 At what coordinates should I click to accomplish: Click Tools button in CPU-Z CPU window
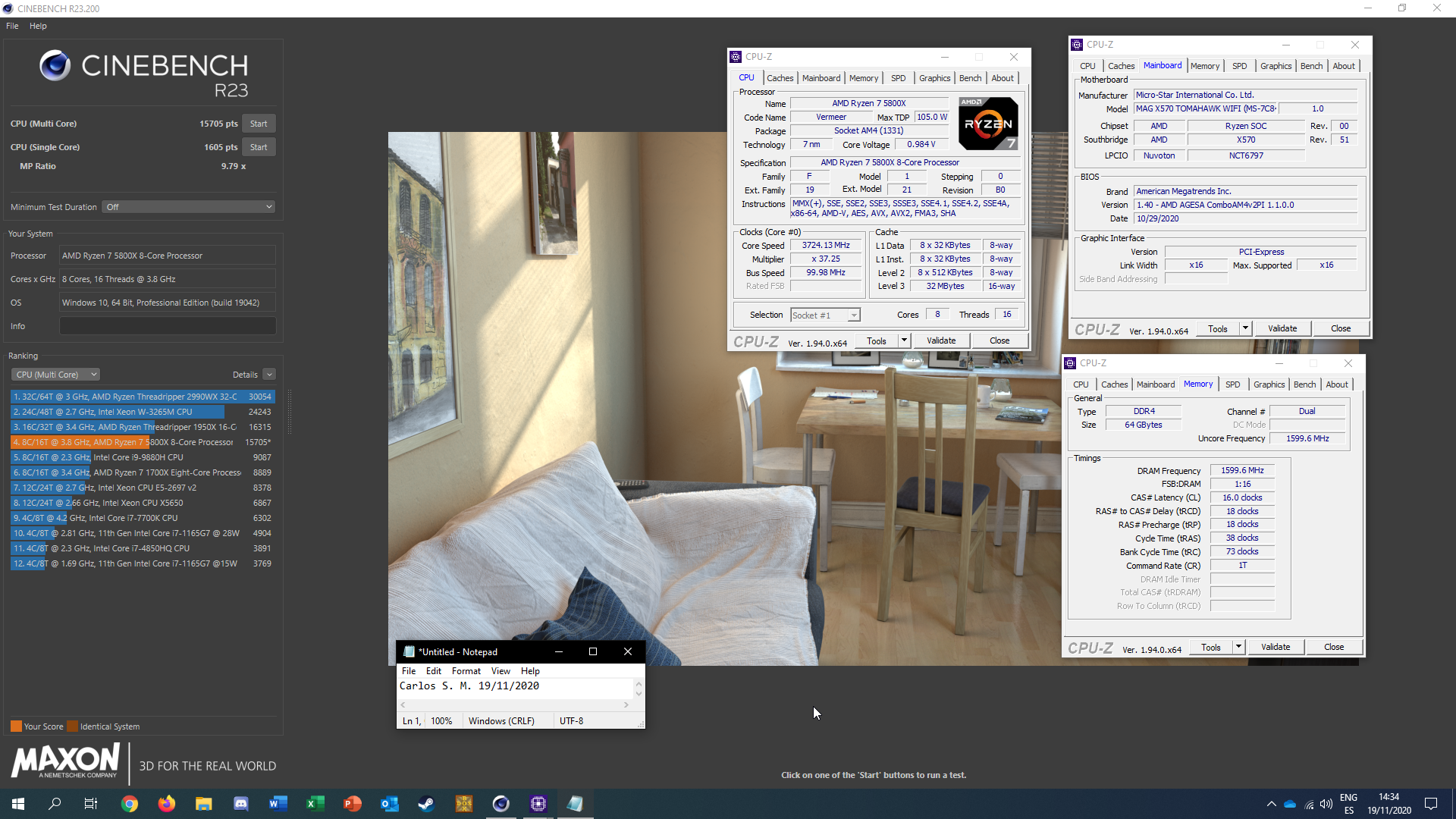click(877, 341)
